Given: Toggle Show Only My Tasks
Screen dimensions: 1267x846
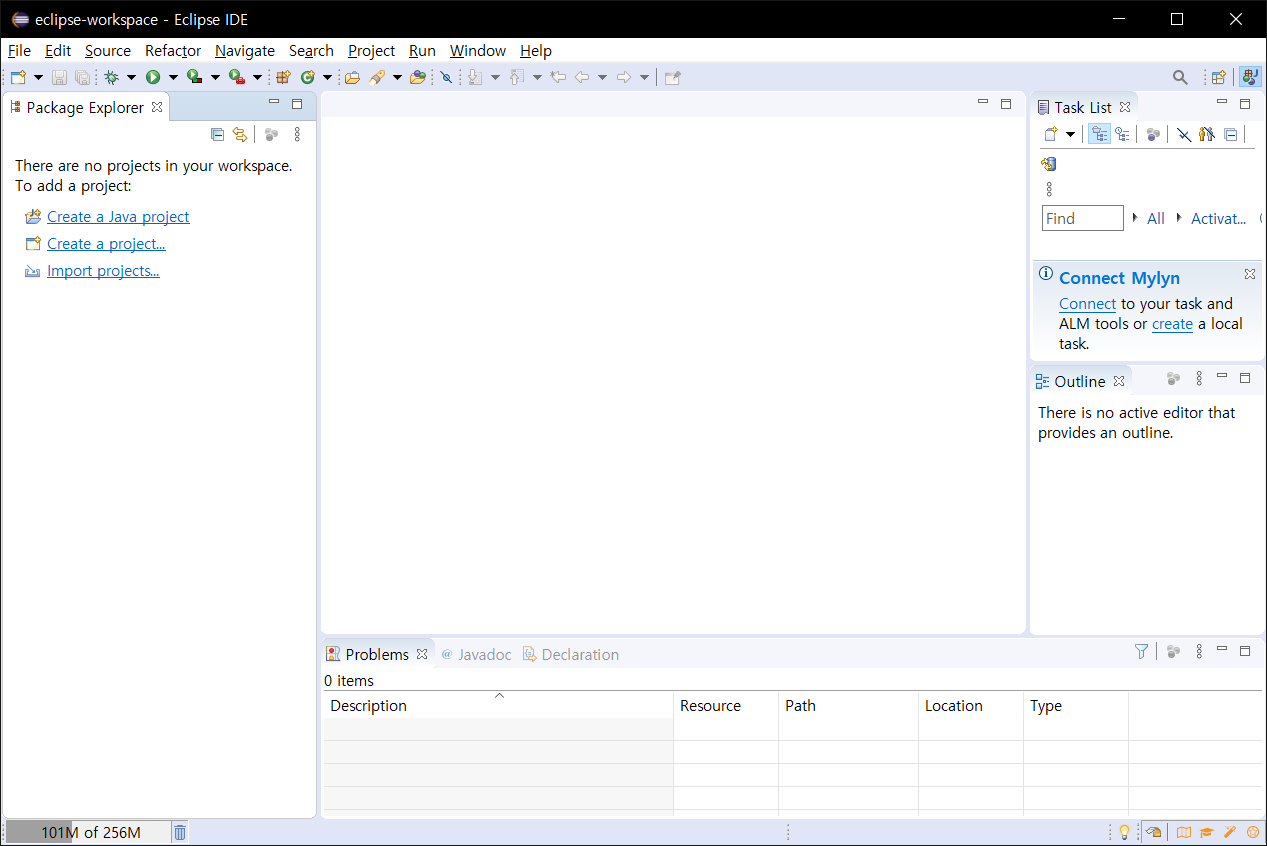Looking at the screenshot, I should [x=1207, y=134].
